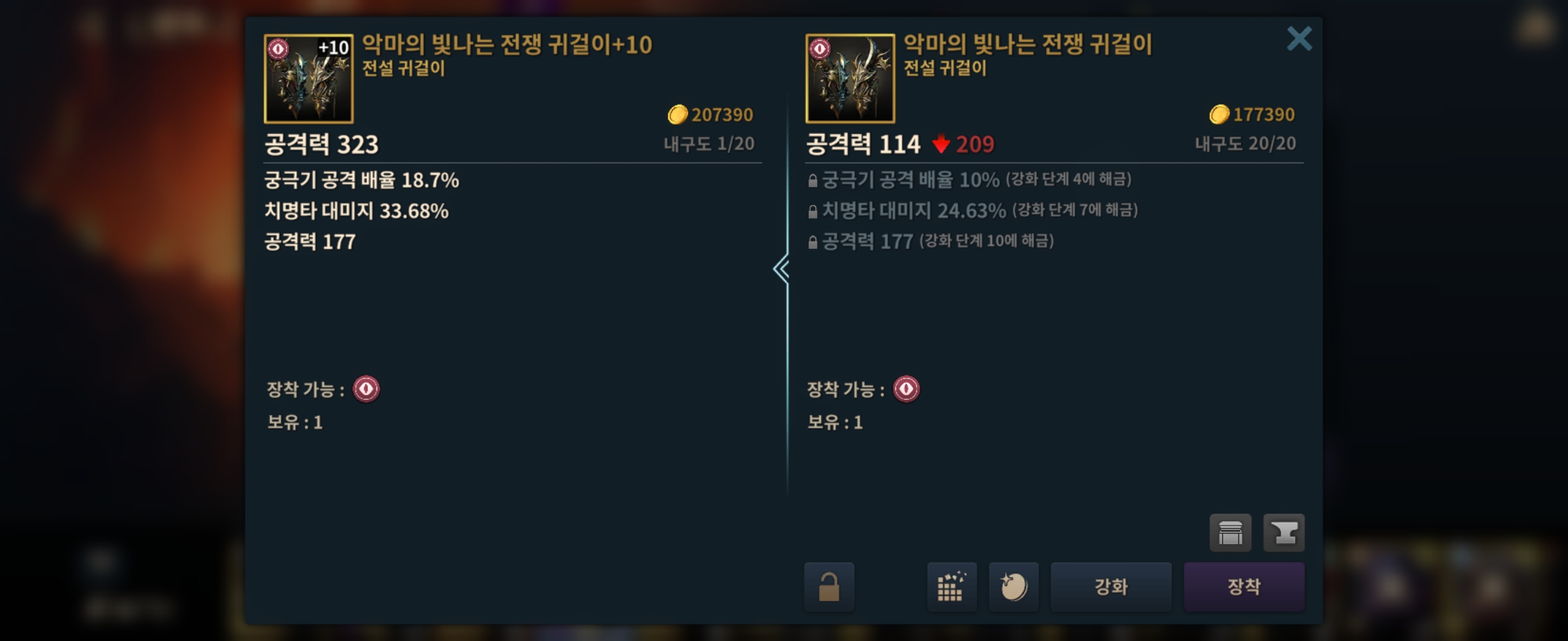The height and width of the screenshot is (641, 1568).
Task: Select the +10 gauntlet item thumbnail
Action: pos(309,78)
